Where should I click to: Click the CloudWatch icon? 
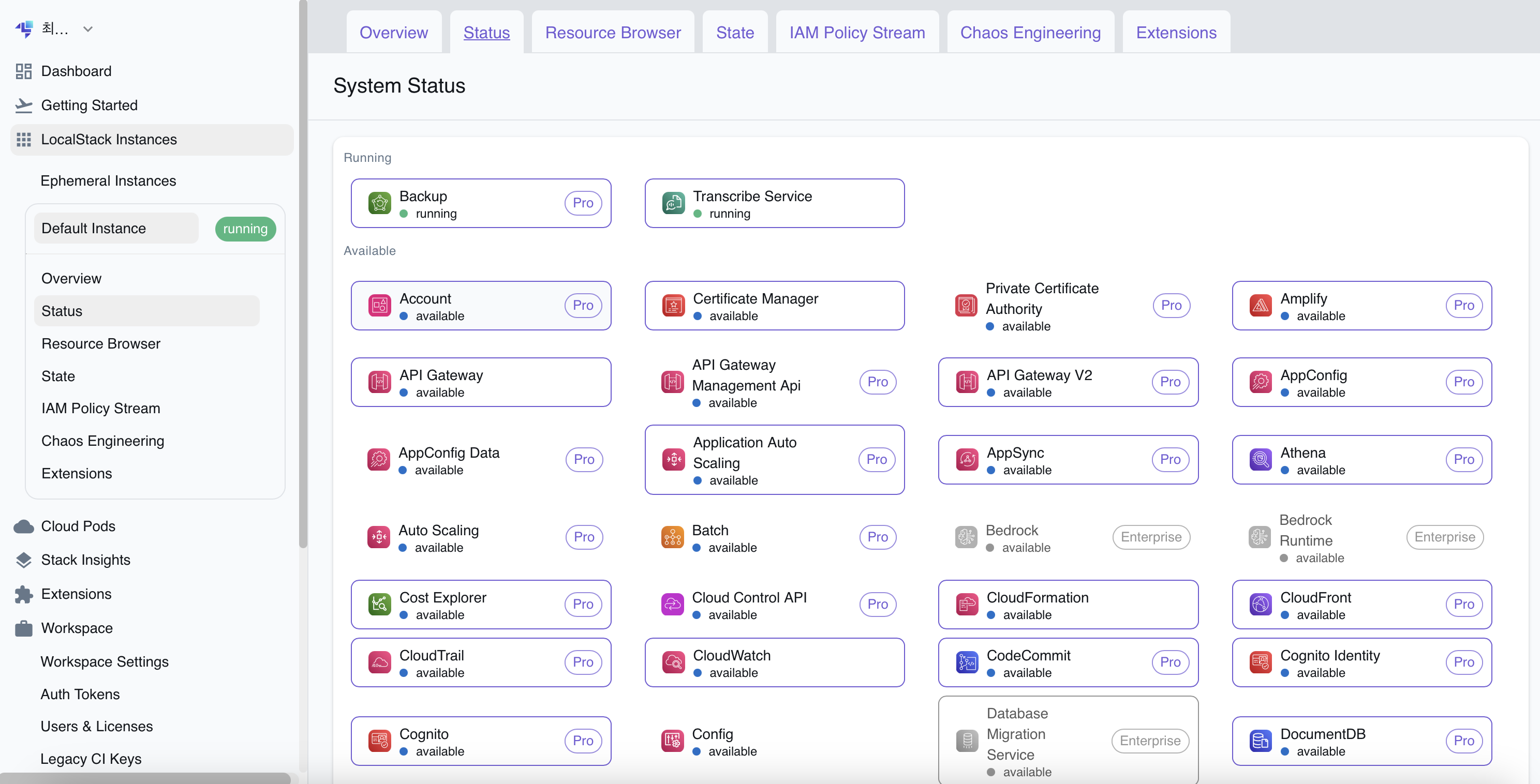(673, 662)
